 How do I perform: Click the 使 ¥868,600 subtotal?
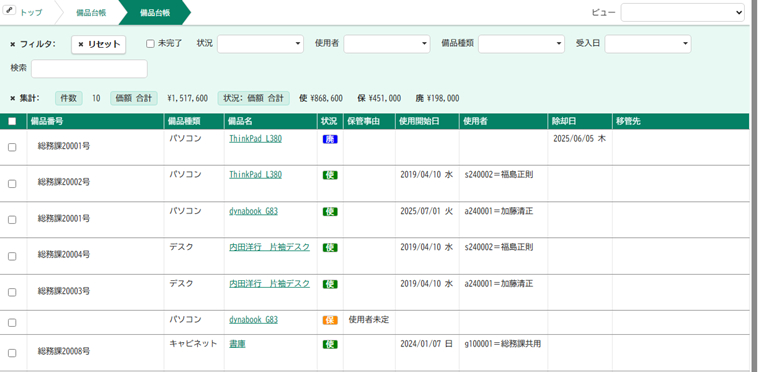321,99
